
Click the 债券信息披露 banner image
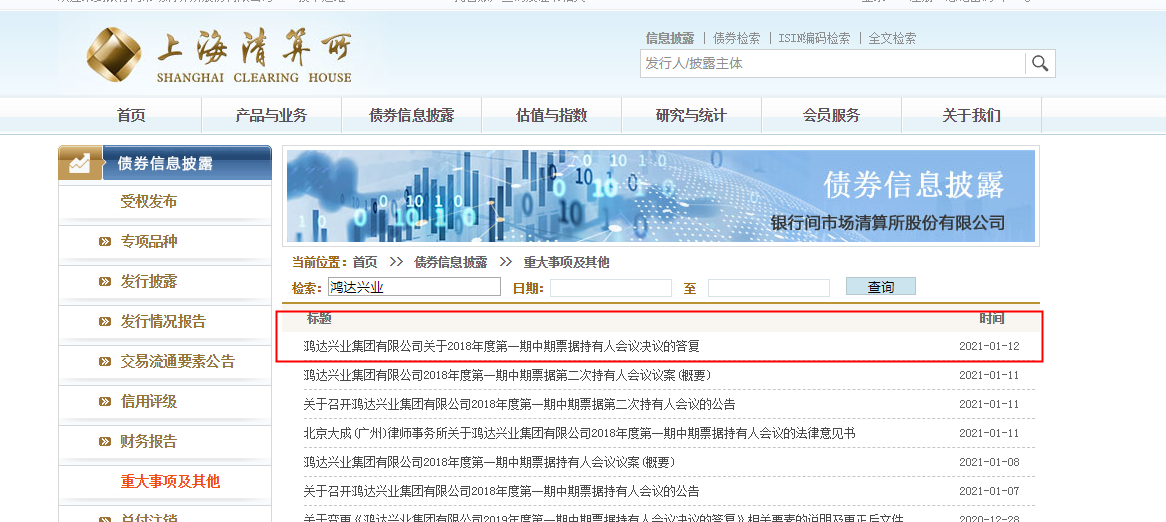point(660,196)
